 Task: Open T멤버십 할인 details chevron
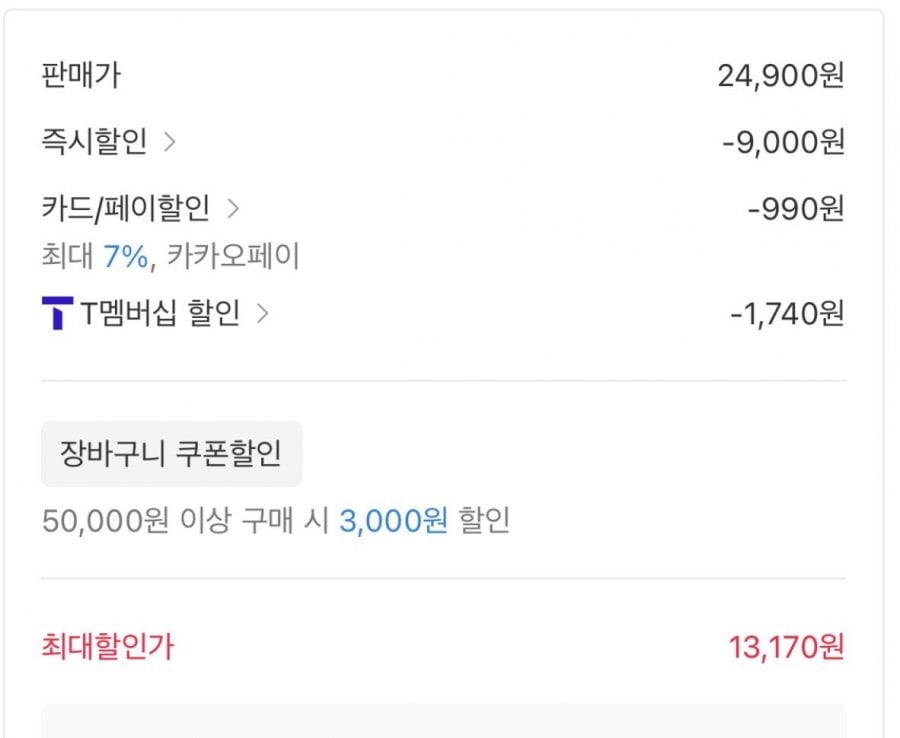tap(262, 314)
